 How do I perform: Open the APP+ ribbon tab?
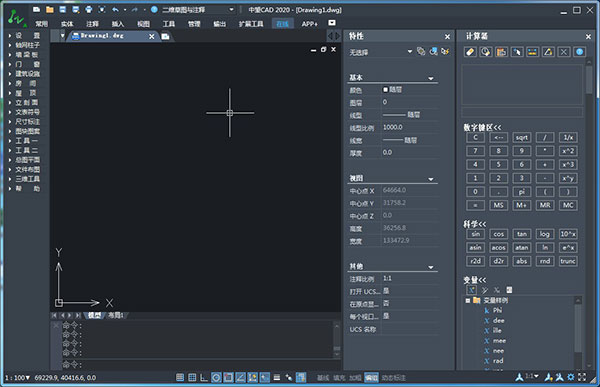(310, 24)
